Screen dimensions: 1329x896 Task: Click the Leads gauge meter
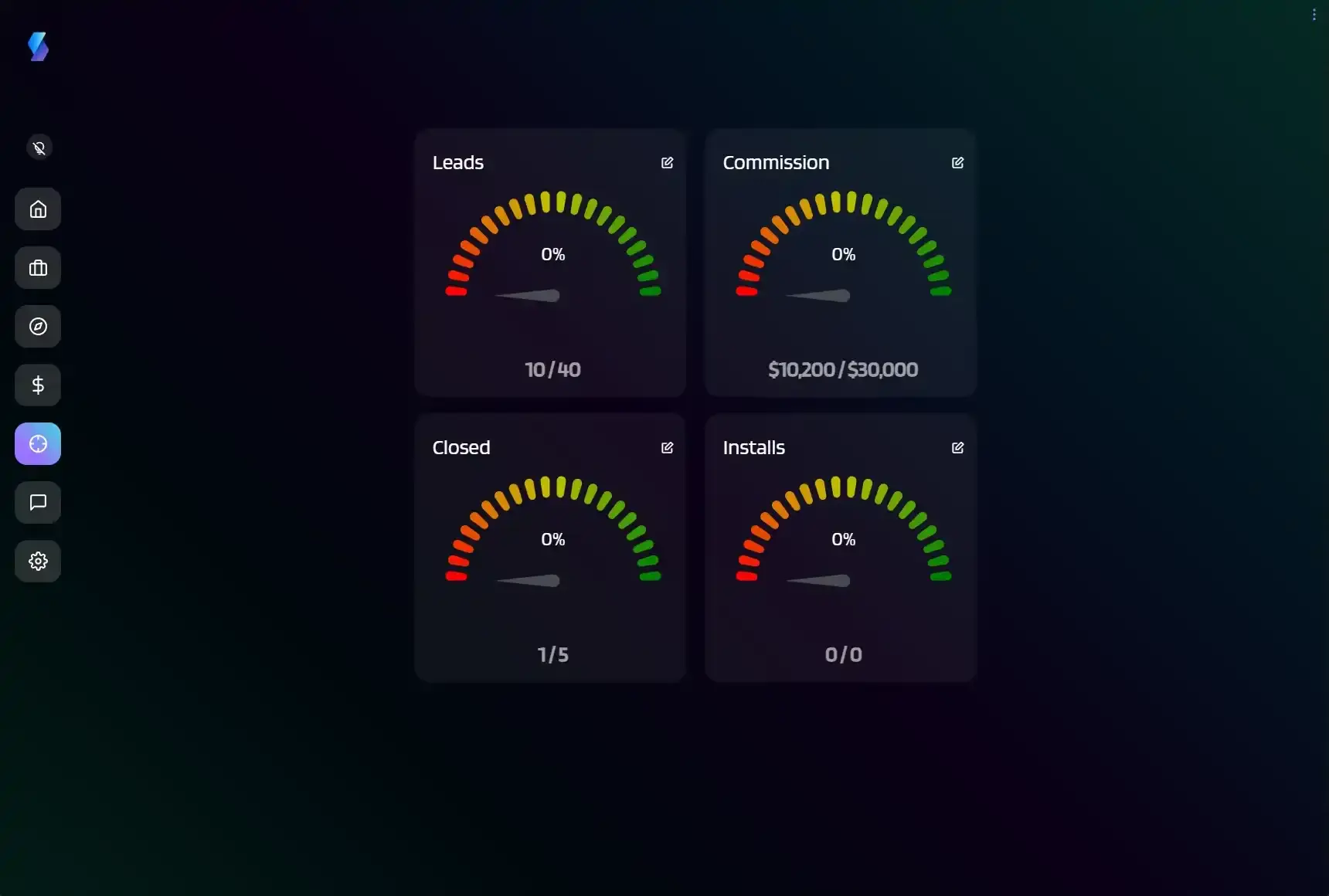coord(553,247)
